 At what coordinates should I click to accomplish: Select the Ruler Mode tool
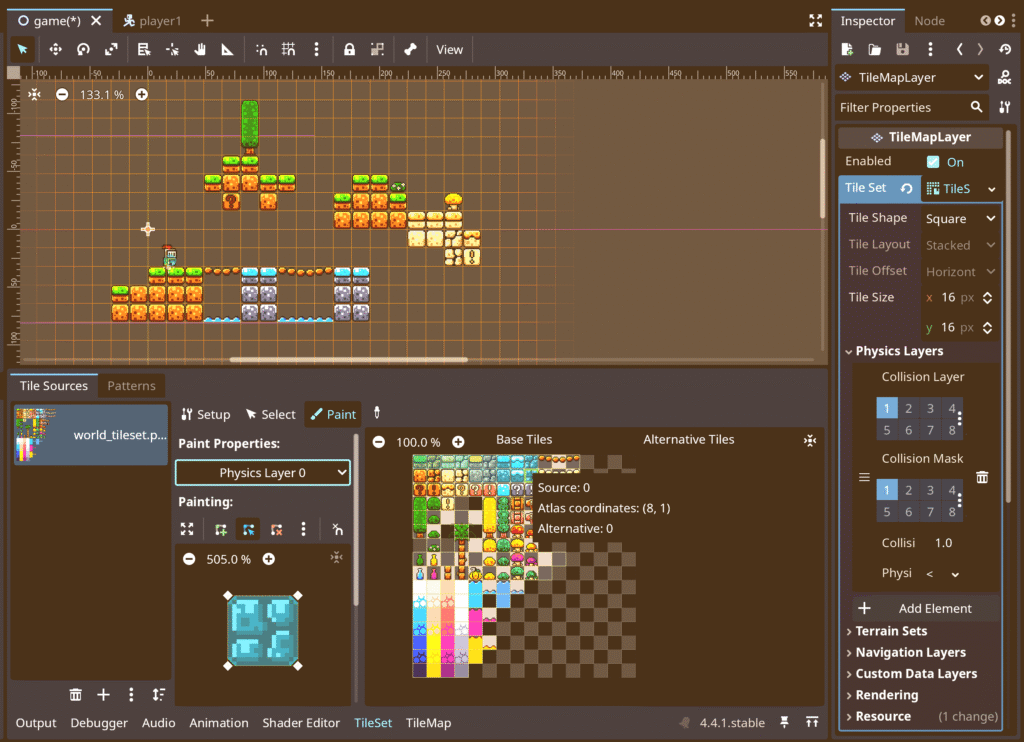coord(227,50)
